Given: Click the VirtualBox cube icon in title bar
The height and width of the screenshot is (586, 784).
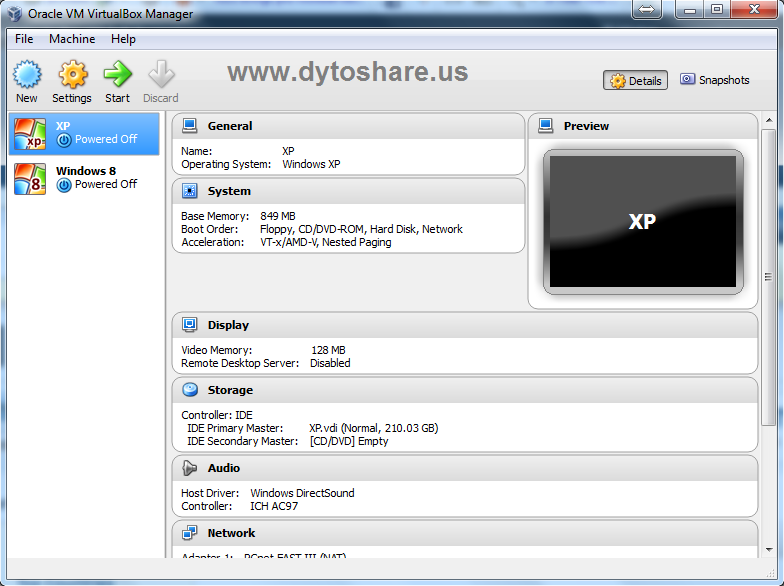Looking at the screenshot, I should coord(14,13).
